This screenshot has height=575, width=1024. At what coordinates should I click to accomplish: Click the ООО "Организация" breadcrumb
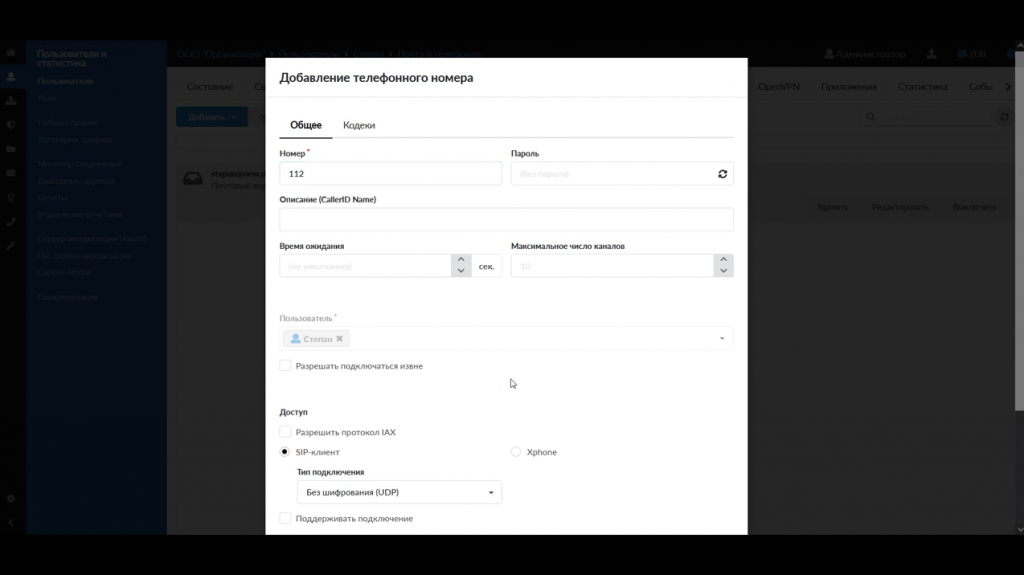click(x=220, y=54)
